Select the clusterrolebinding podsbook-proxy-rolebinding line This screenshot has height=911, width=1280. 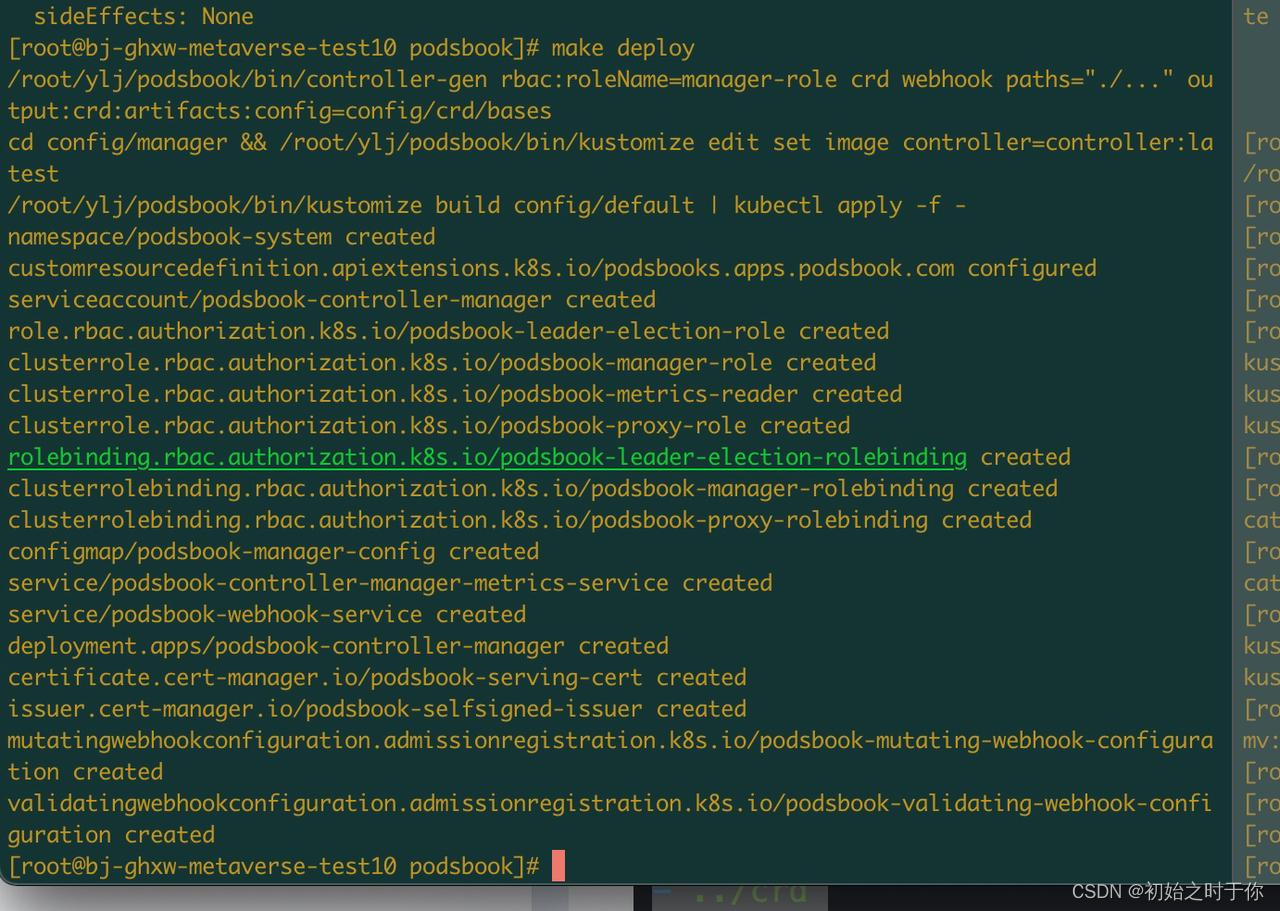(520, 520)
